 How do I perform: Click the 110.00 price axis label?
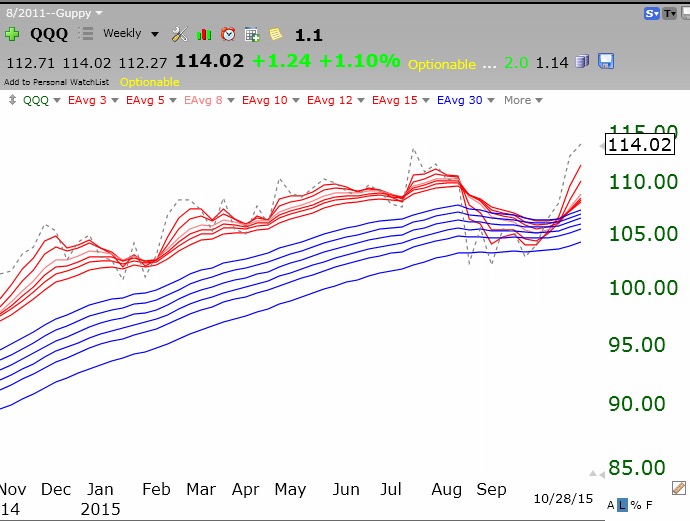pos(643,182)
